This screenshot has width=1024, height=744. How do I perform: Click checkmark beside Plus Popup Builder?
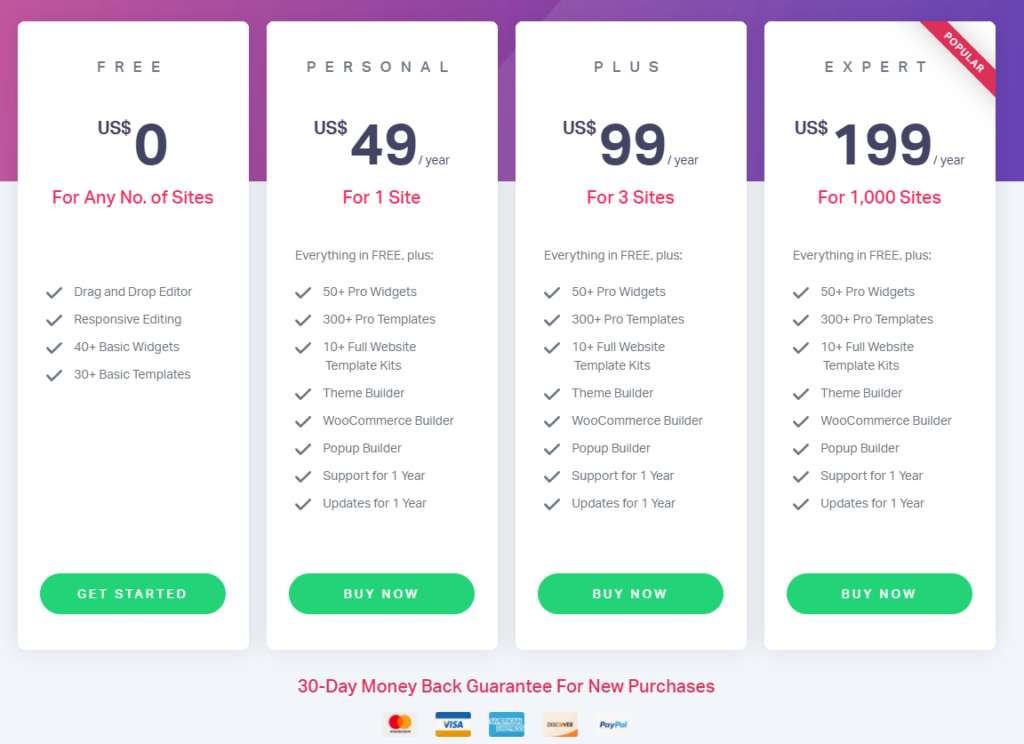[x=552, y=449]
